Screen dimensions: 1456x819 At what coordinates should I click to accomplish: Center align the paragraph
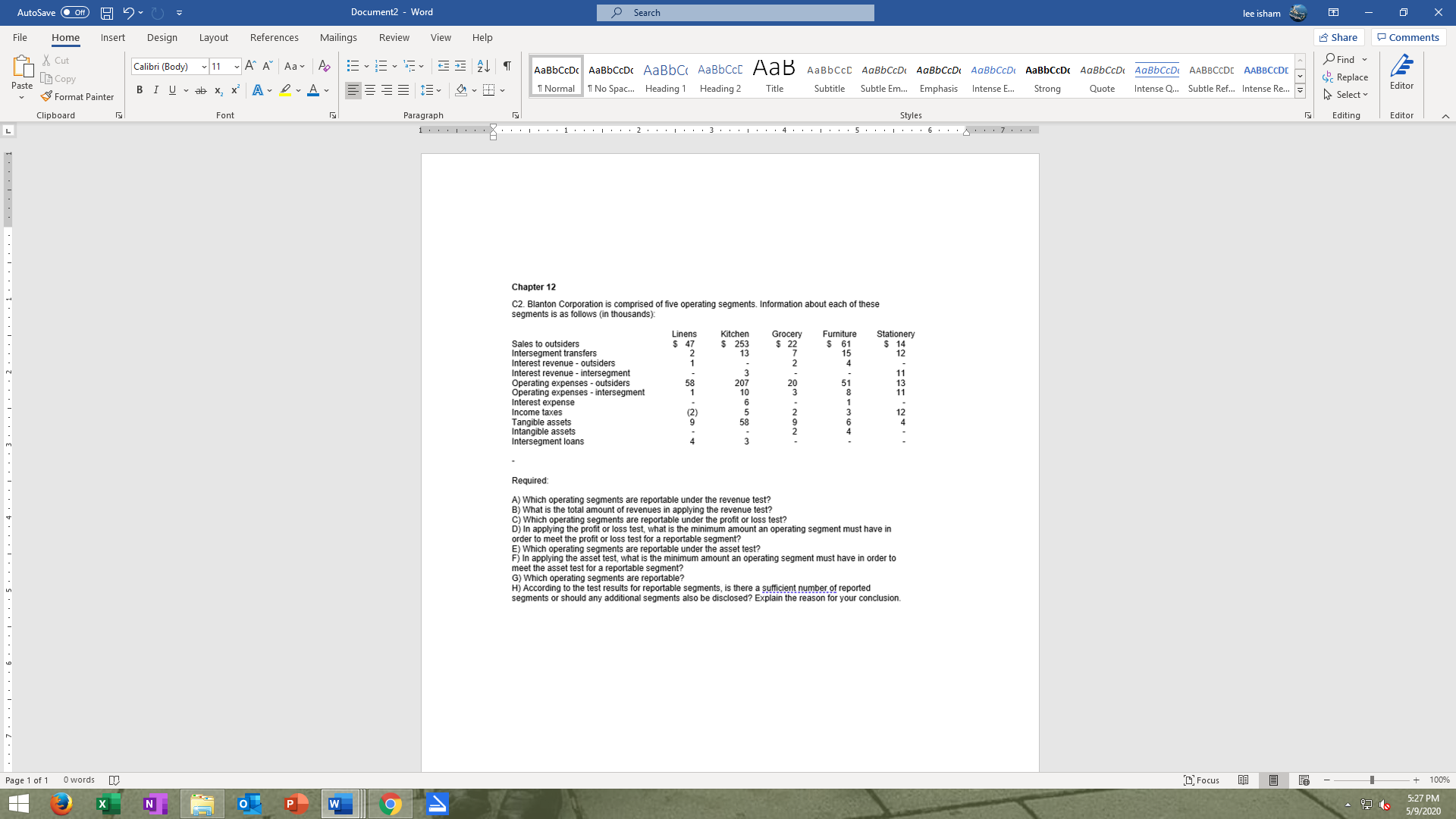370,90
